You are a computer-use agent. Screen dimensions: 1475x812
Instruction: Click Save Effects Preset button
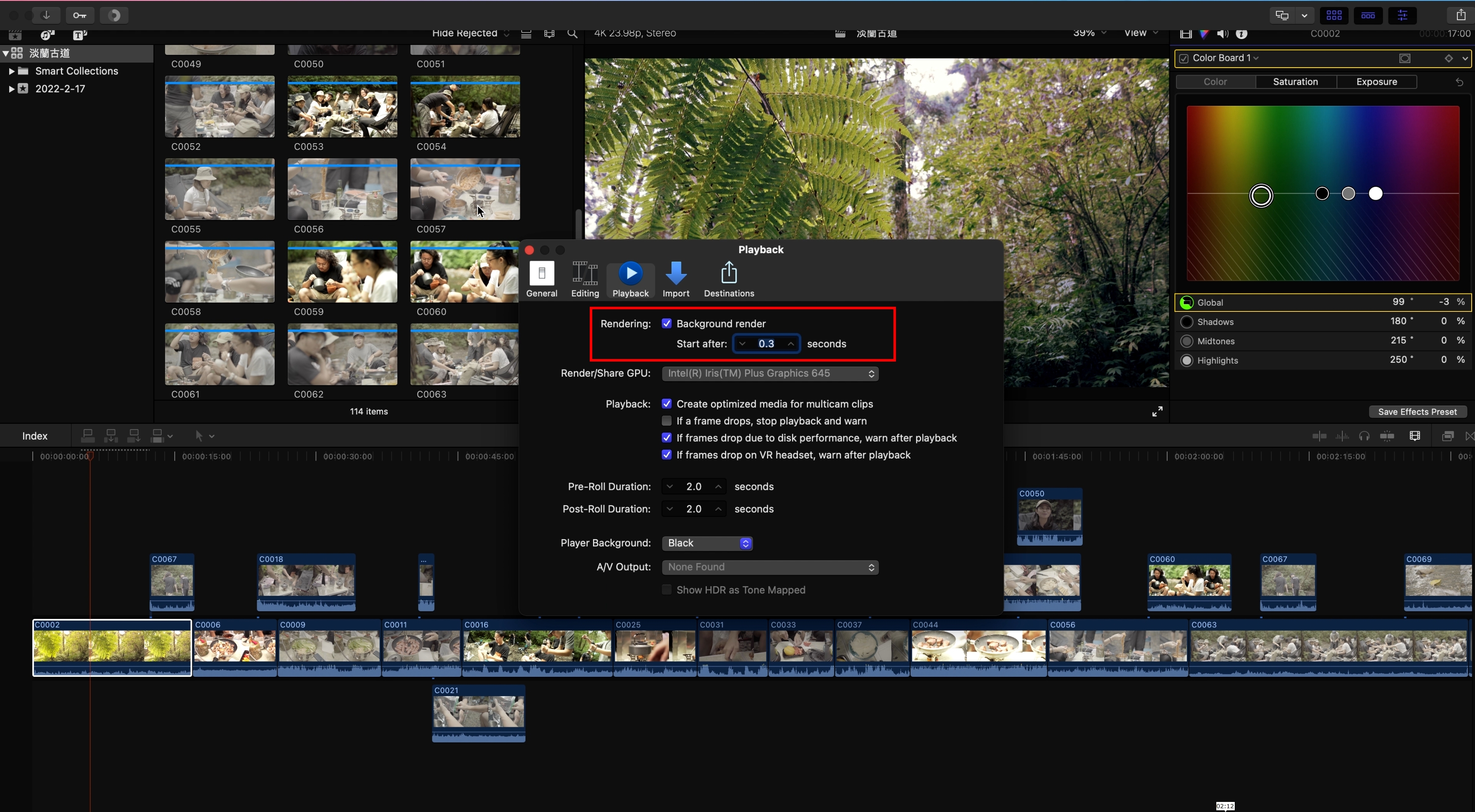pos(1417,411)
